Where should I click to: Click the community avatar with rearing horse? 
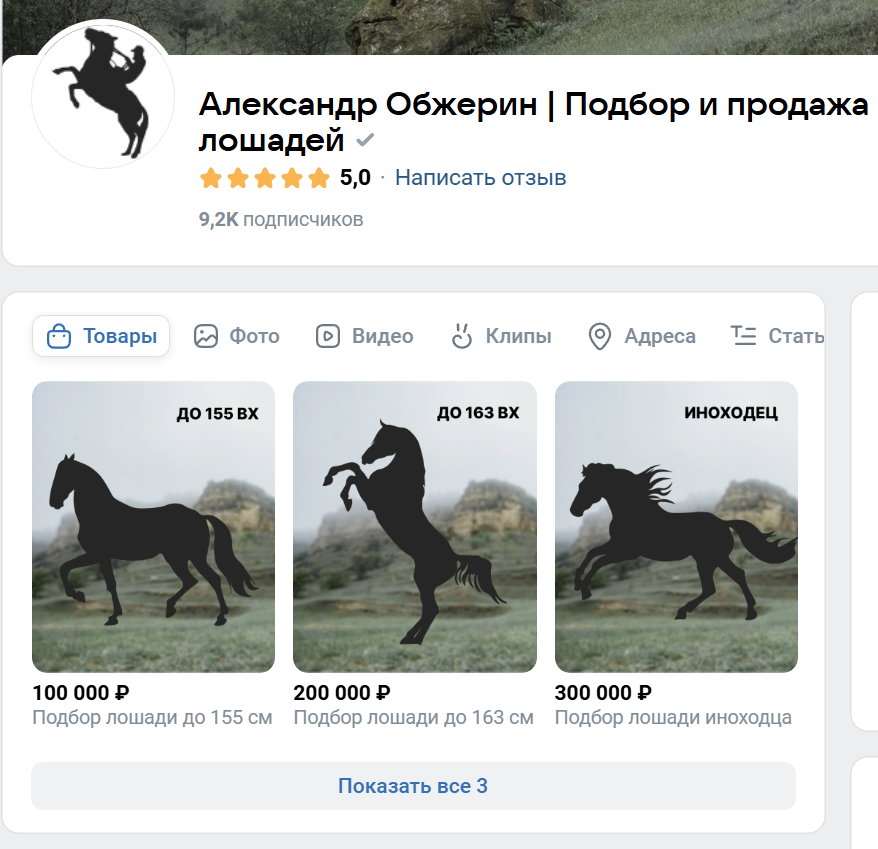(x=103, y=96)
